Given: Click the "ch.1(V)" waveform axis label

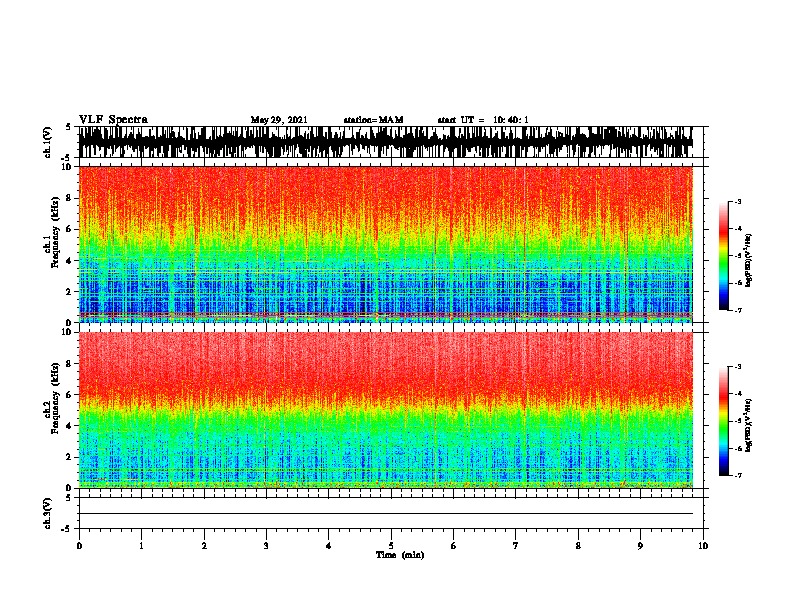Looking at the screenshot, I should (48, 142).
